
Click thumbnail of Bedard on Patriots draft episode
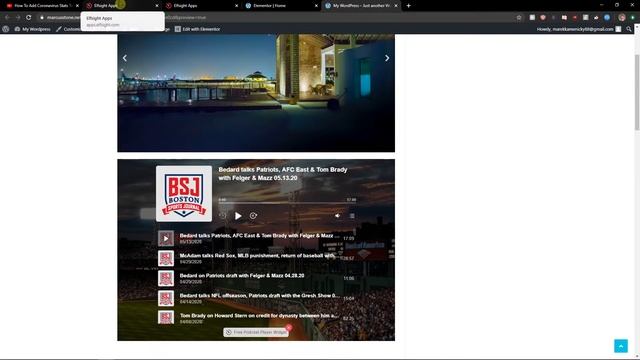[166, 278]
